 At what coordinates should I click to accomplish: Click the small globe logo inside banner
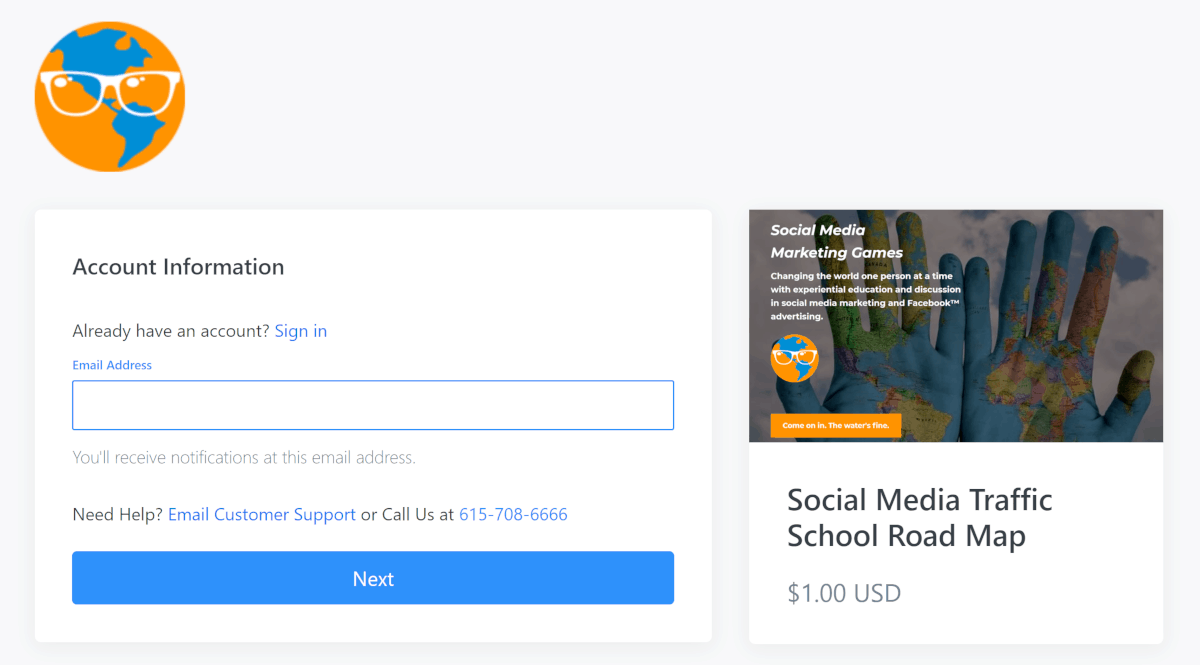[795, 358]
